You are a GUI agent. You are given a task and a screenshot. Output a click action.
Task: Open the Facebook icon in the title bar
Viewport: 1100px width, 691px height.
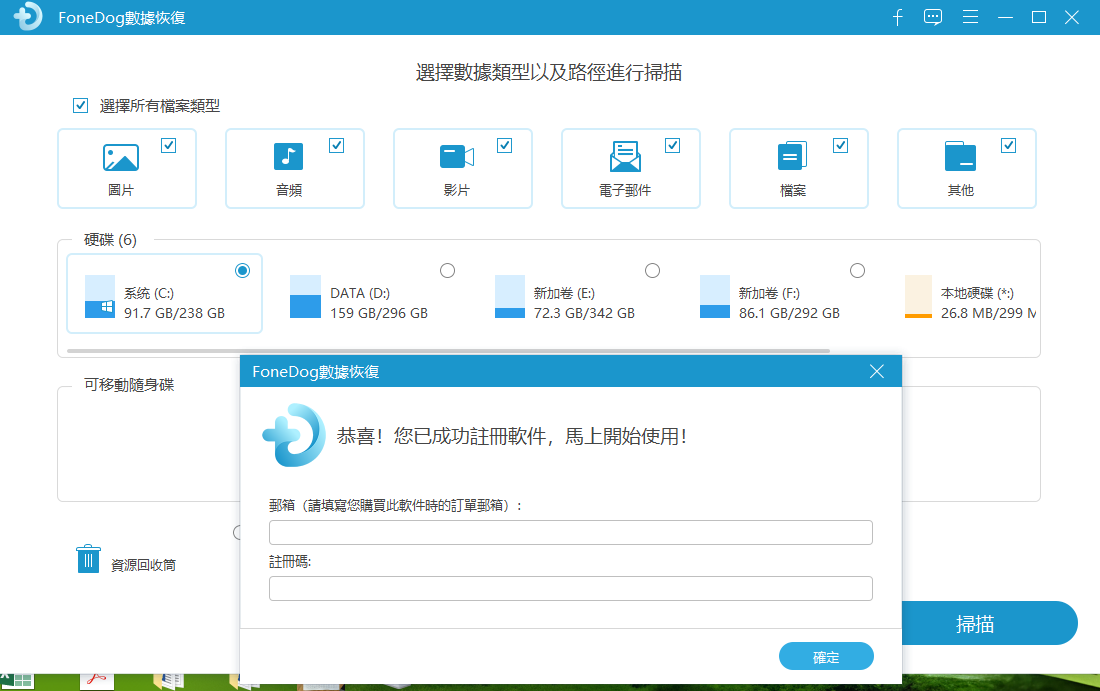897,17
